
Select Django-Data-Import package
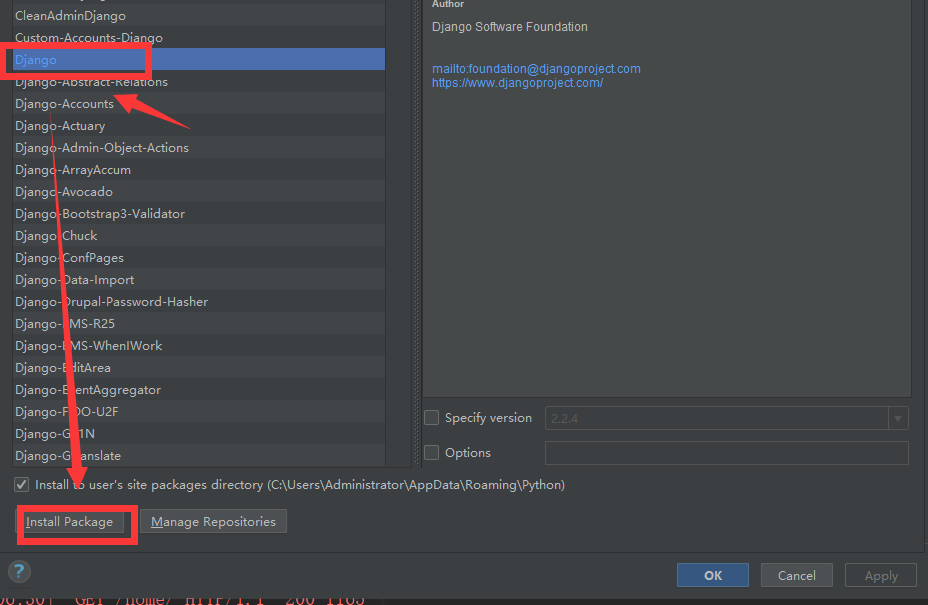[199, 279]
